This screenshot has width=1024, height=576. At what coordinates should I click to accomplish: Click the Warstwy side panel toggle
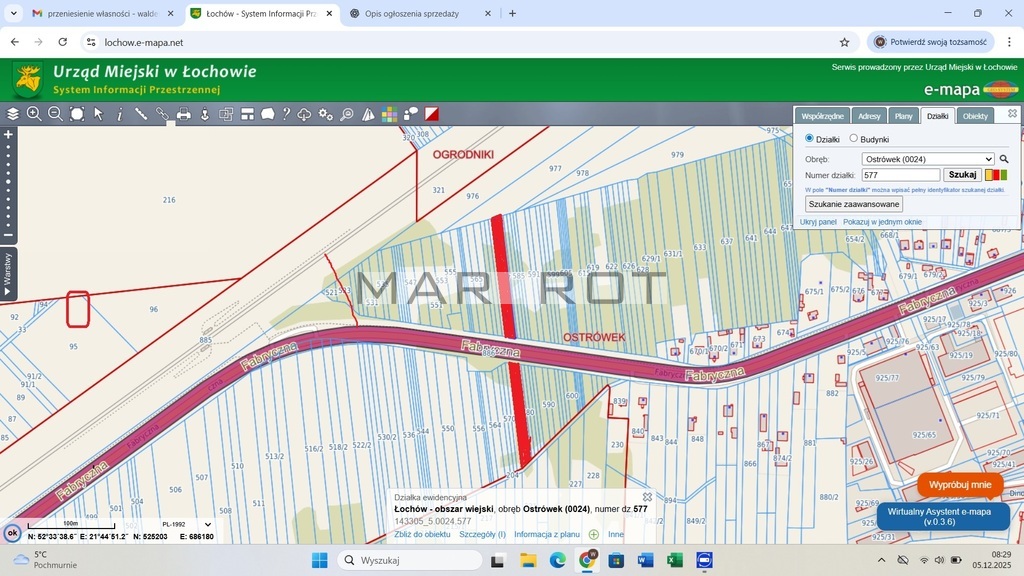point(8,275)
